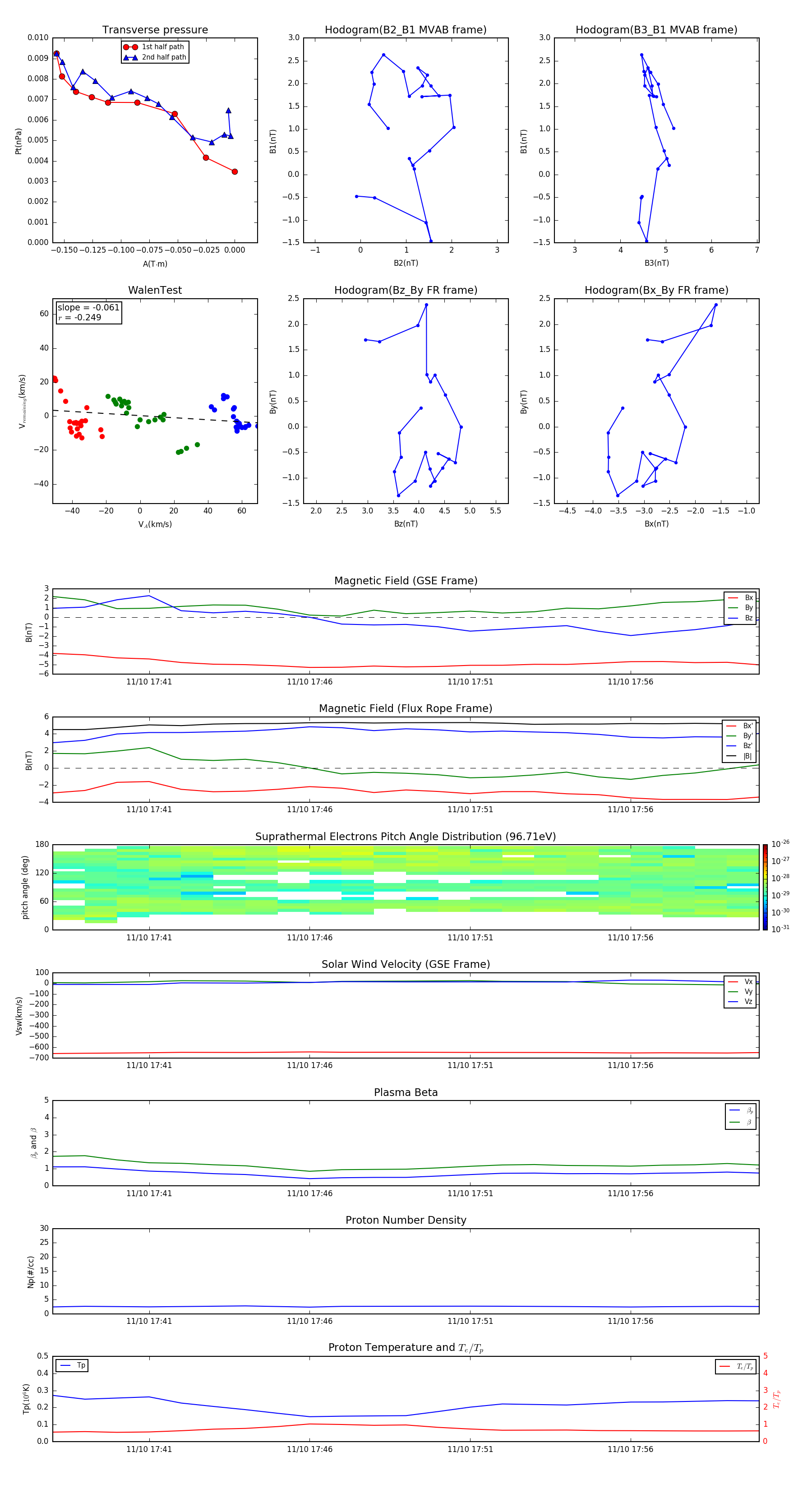Click Bz entry in GSE magnetic field legend
The image size is (812, 1489).
point(740,618)
